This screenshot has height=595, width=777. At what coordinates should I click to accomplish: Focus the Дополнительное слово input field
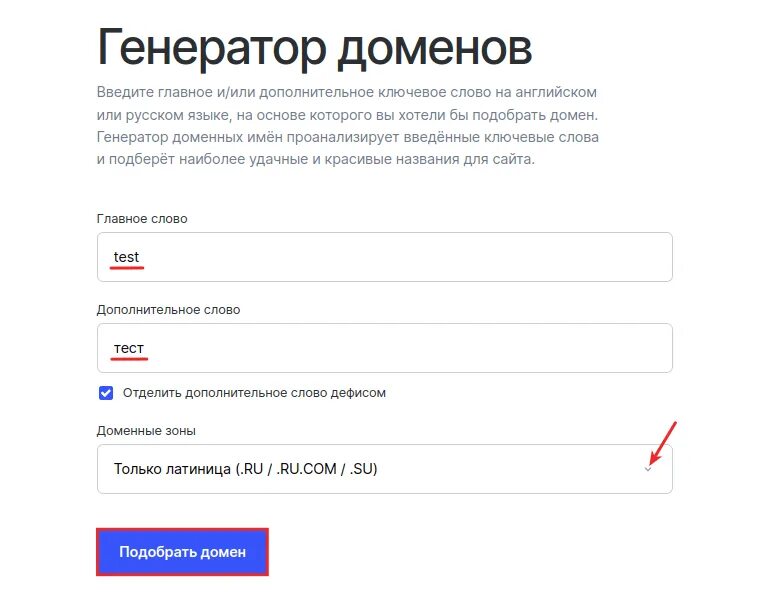(385, 348)
